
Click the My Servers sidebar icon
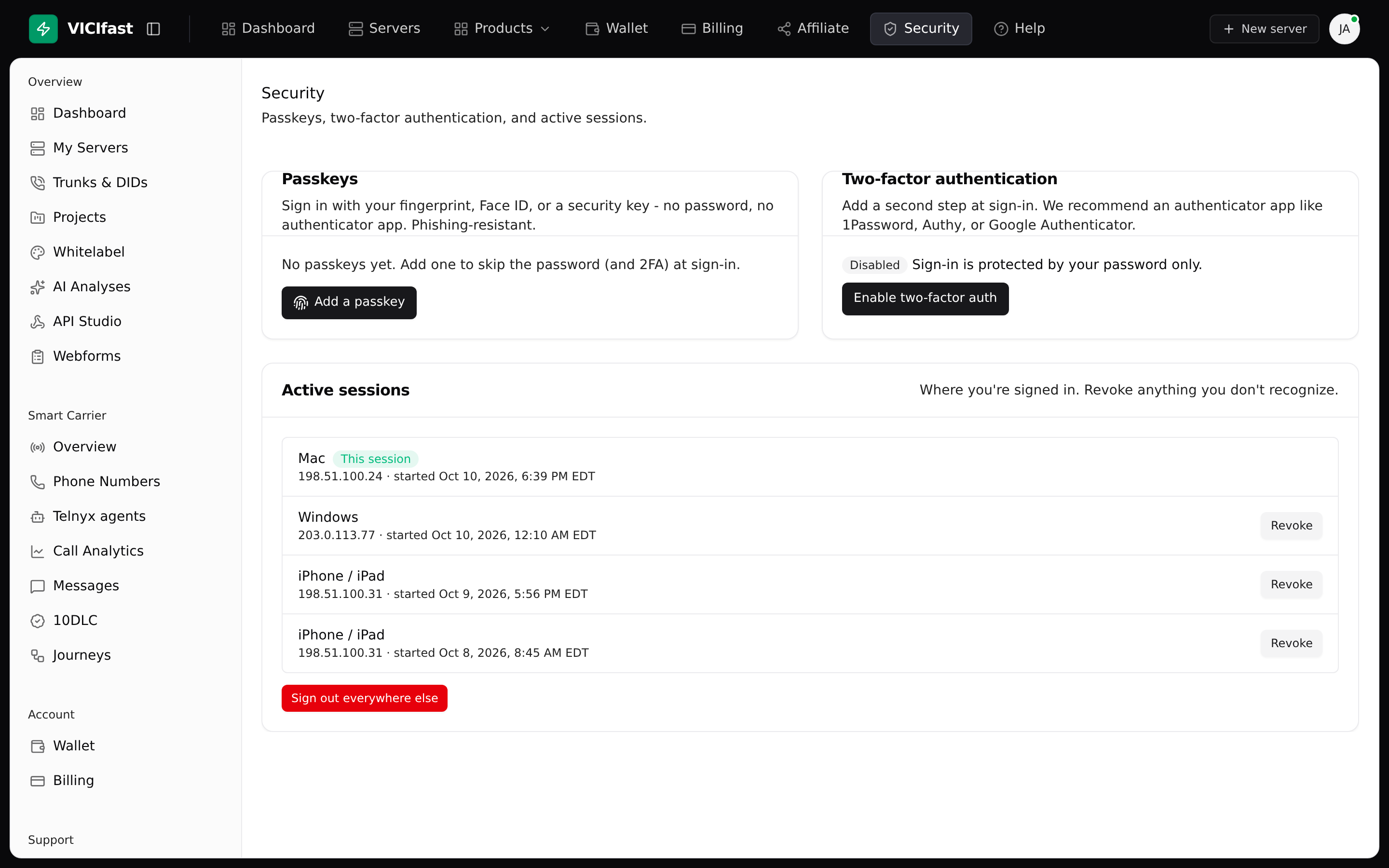click(37, 148)
